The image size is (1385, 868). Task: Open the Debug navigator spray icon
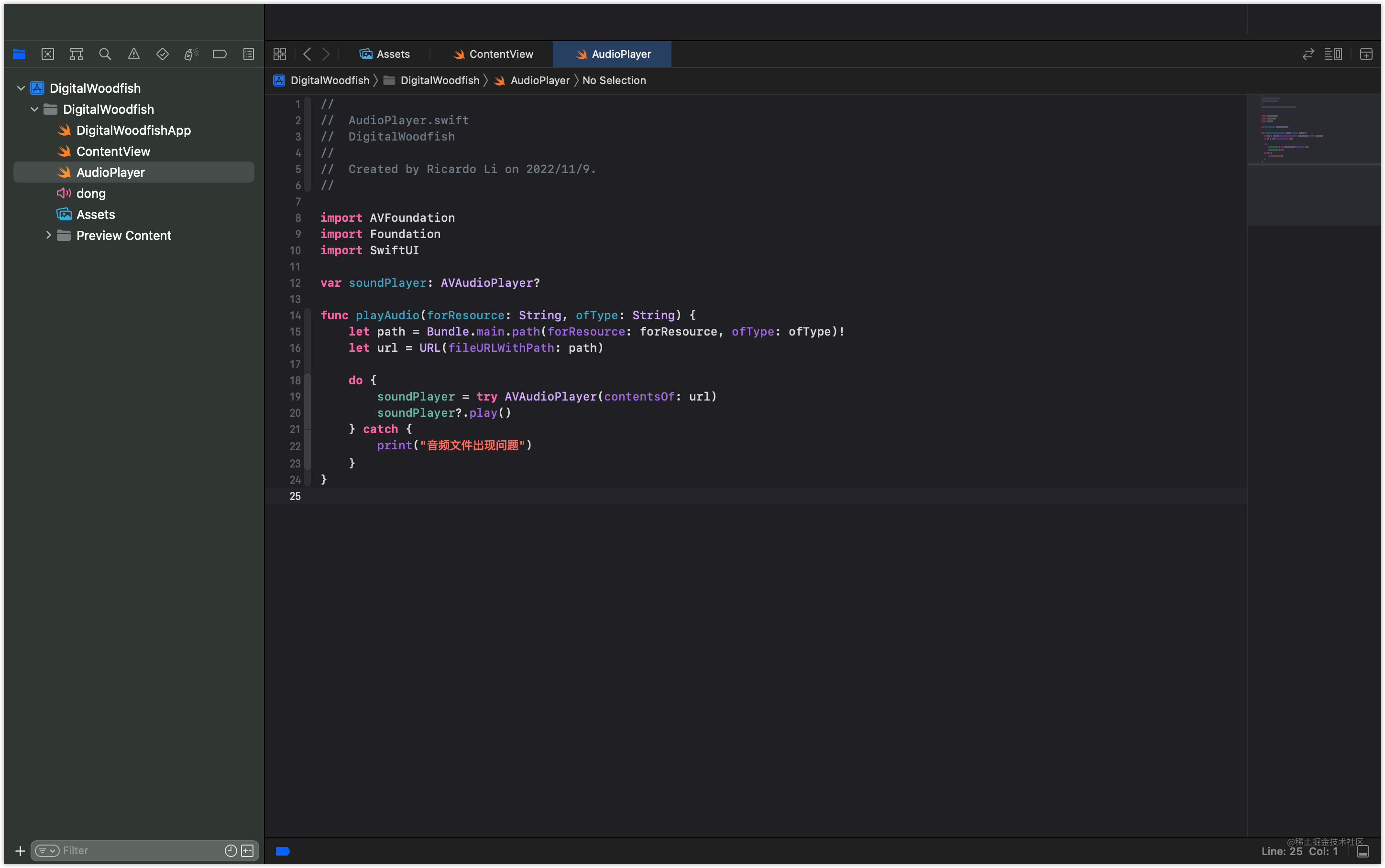pos(191,54)
